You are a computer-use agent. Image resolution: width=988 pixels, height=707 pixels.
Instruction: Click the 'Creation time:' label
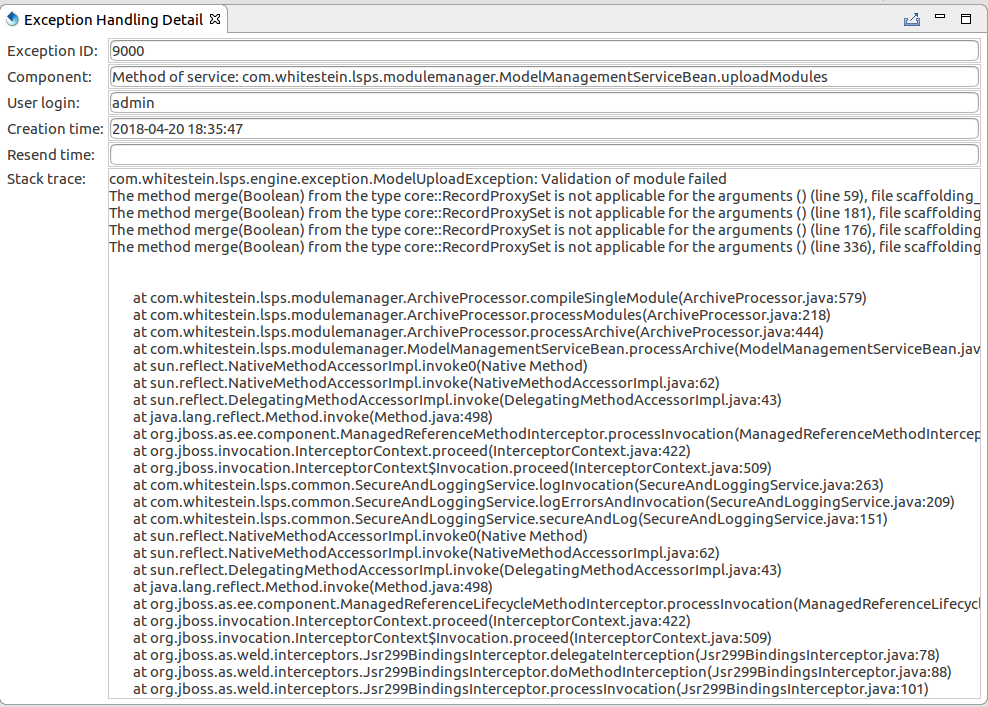coord(55,129)
